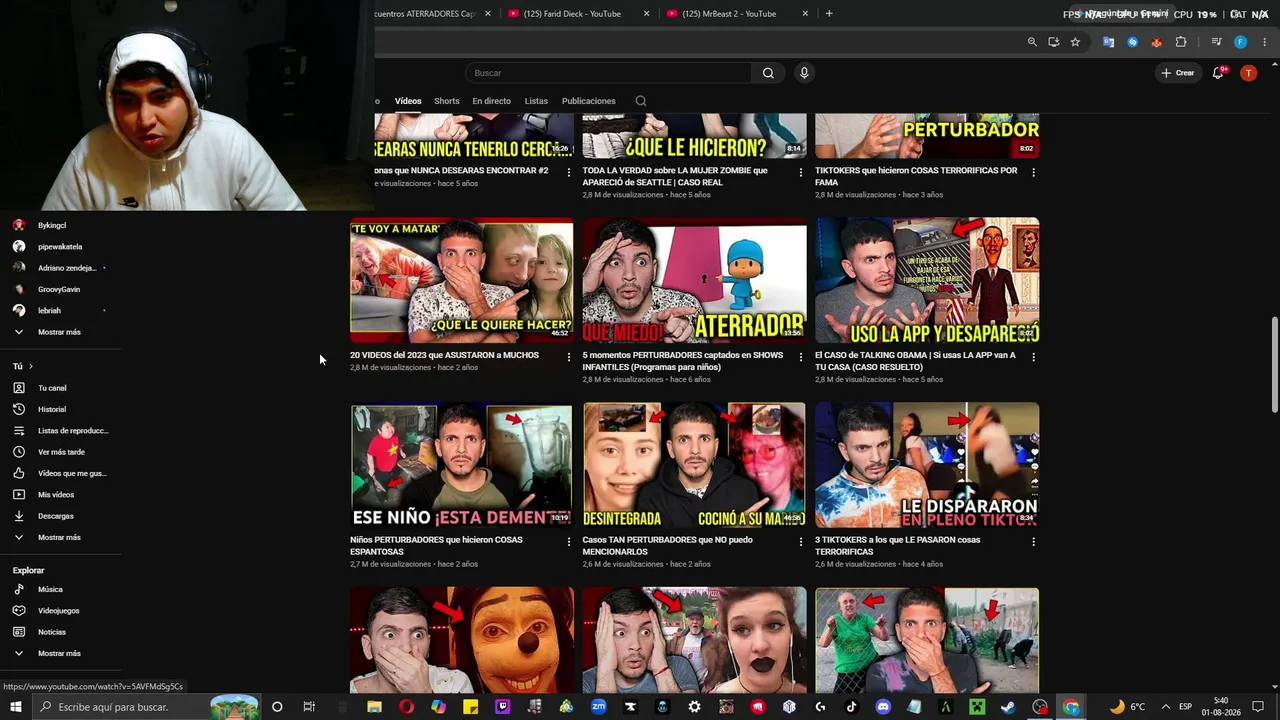Open Steam from the taskbar

pyautogui.click(x=1008, y=707)
